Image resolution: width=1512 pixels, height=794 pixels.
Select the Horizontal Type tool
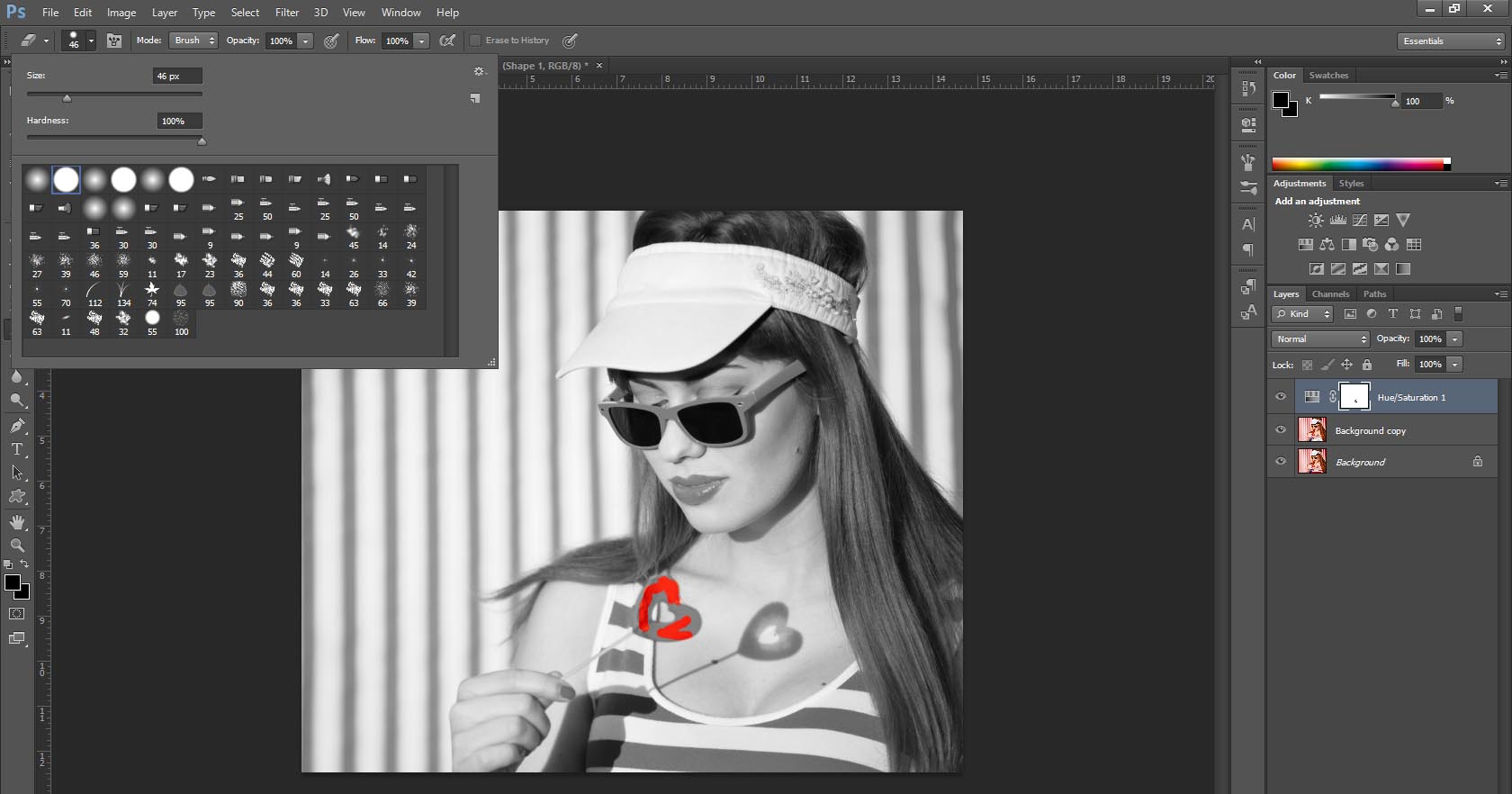(x=17, y=449)
